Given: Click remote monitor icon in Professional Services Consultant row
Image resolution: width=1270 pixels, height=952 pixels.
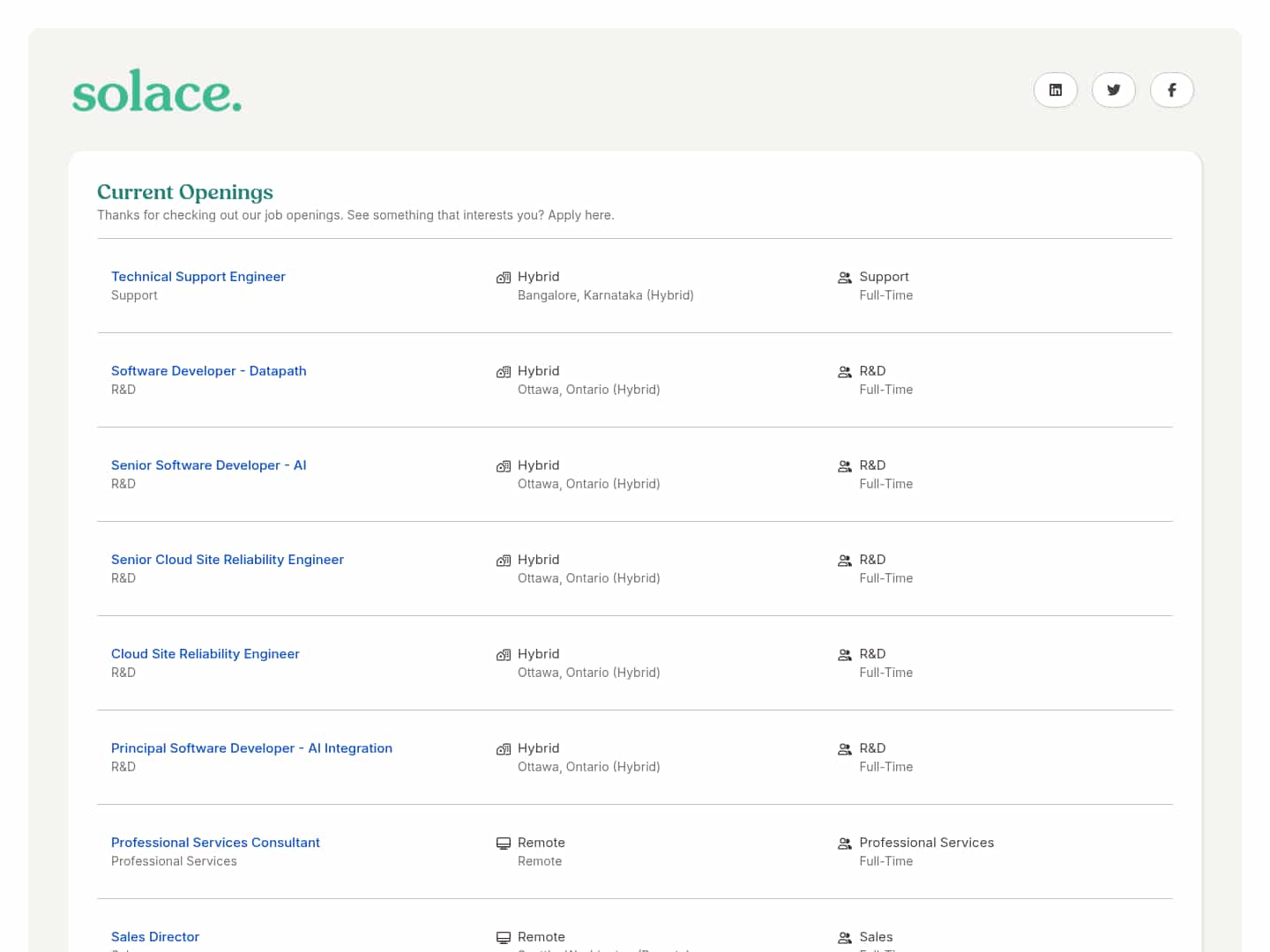Looking at the screenshot, I should [x=504, y=844].
